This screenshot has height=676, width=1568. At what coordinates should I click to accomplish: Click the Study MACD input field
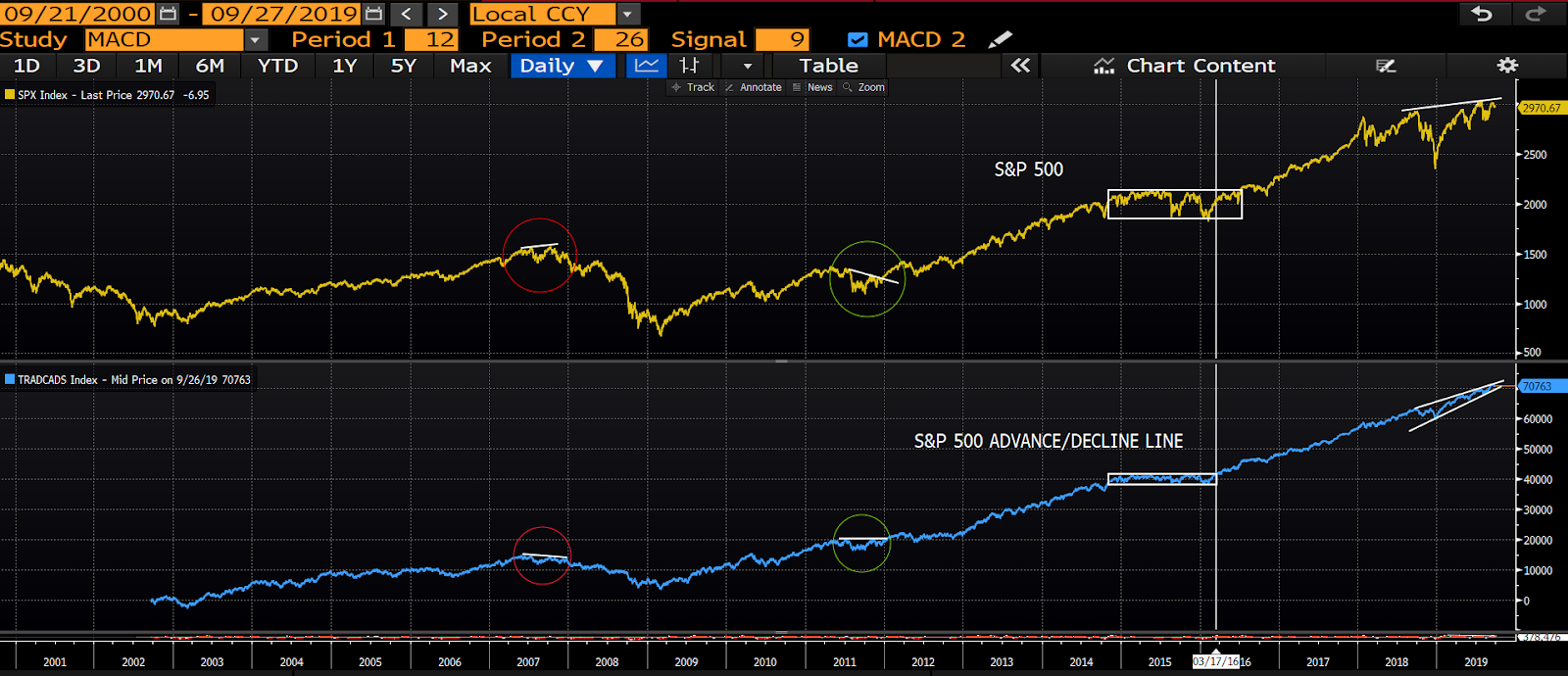click(x=164, y=40)
